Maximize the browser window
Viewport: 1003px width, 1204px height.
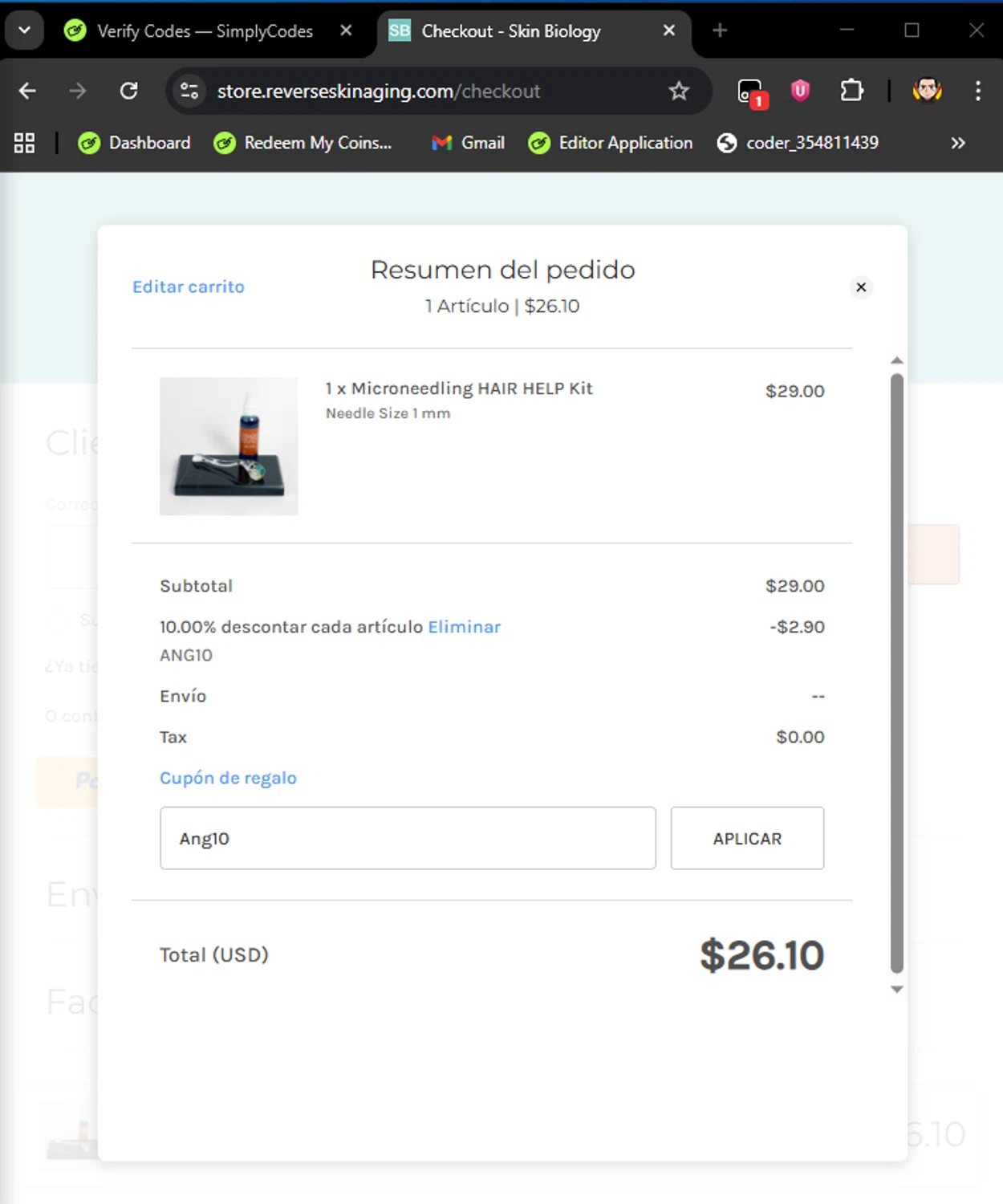[x=912, y=30]
